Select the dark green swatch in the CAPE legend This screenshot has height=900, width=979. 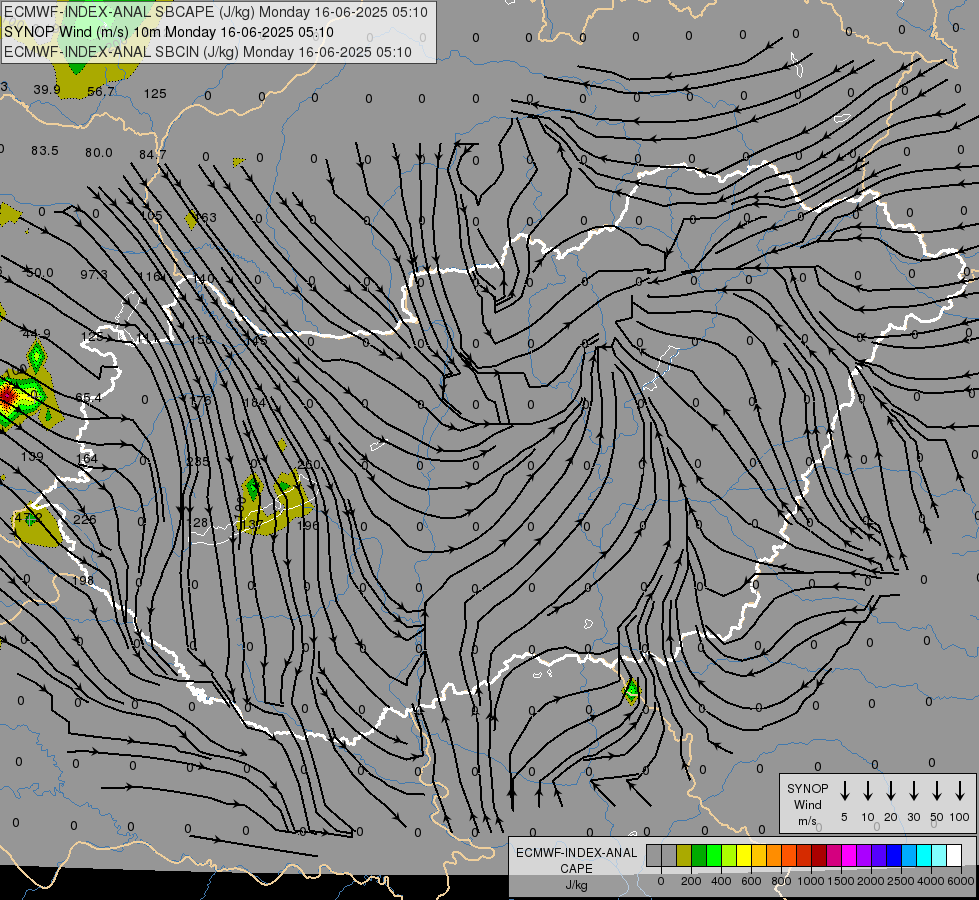(x=699, y=856)
